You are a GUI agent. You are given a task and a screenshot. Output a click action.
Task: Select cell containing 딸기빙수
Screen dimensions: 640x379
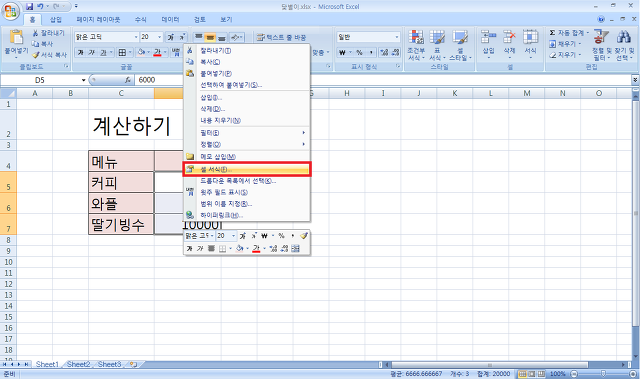[121, 224]
